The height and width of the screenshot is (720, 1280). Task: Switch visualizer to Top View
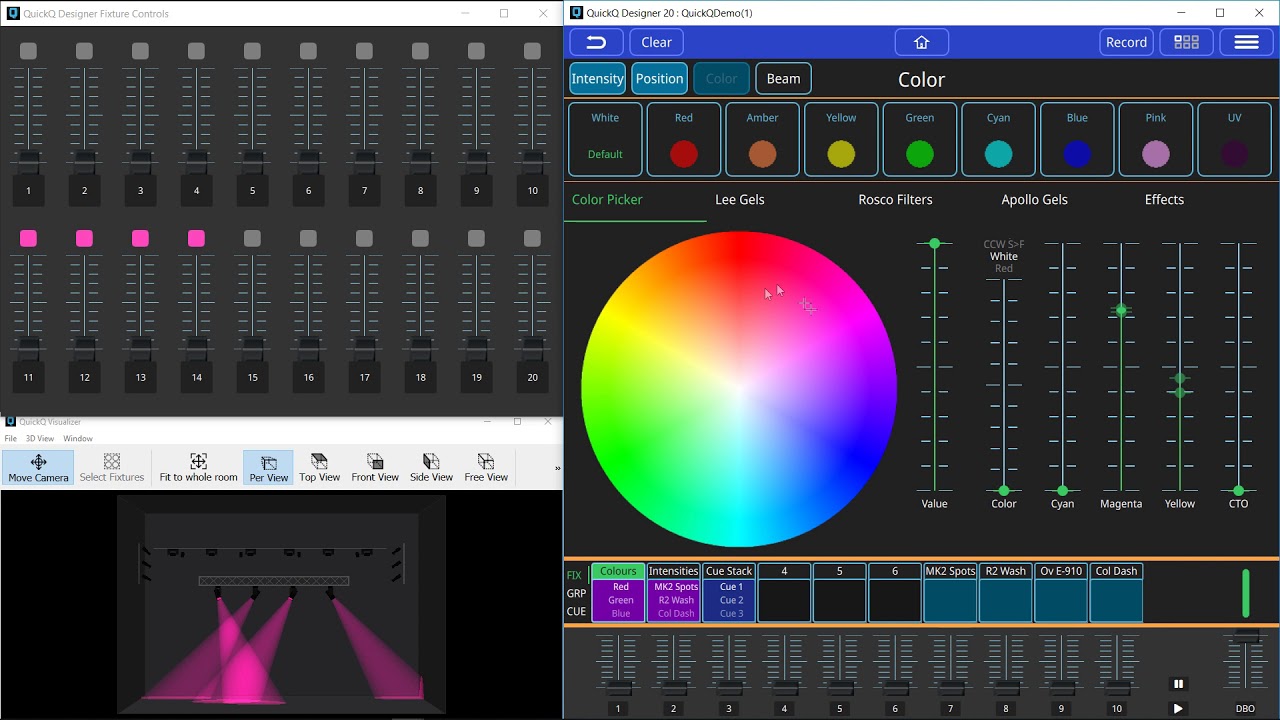click(320, 467)
